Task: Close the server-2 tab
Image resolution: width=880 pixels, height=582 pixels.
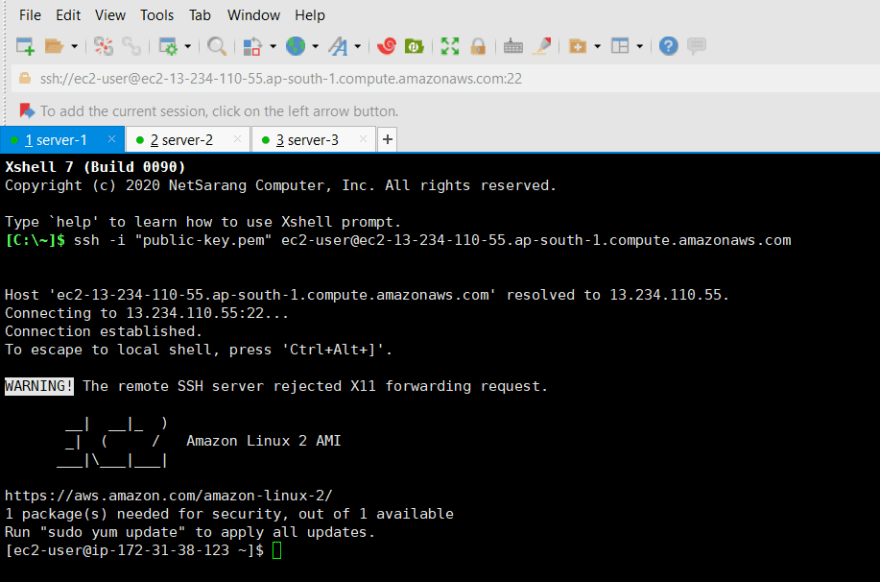Action: point(237,139)
